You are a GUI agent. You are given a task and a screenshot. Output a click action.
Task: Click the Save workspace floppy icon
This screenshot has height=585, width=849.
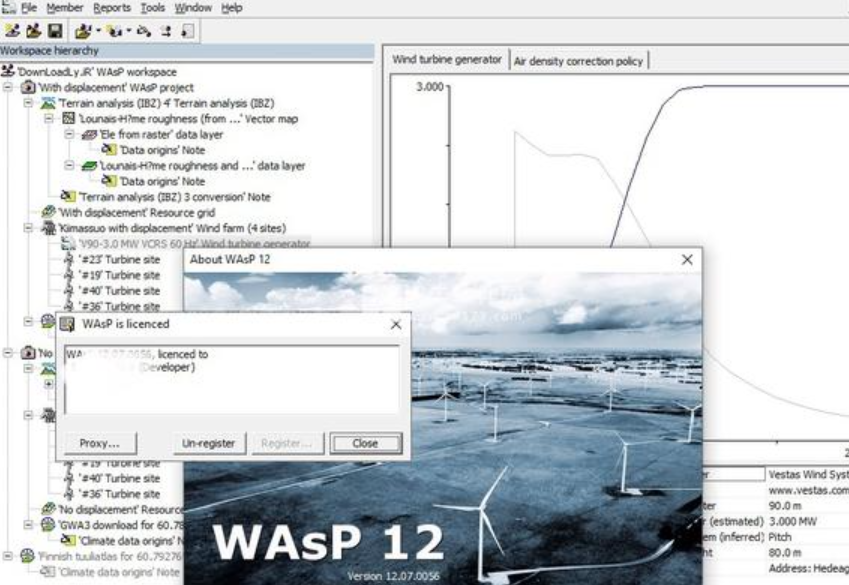tap(55, 31)
